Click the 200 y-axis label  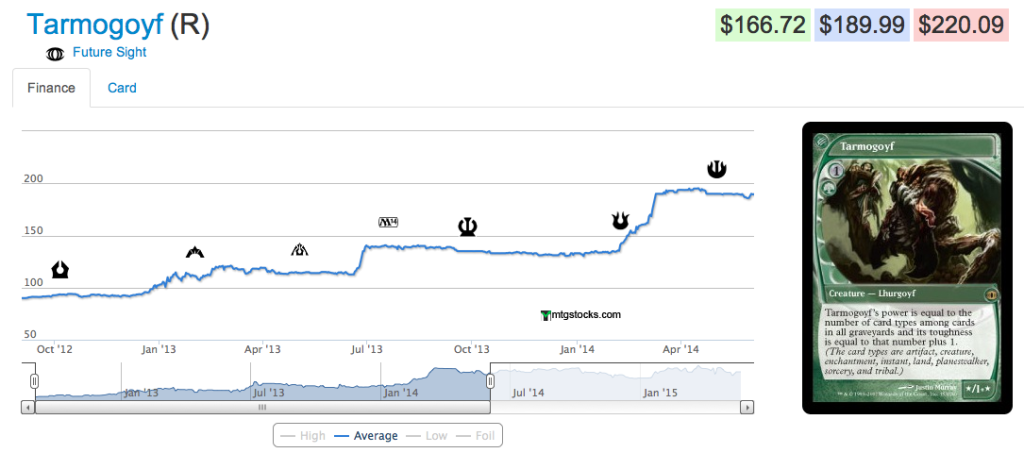[x=33, y=178]
